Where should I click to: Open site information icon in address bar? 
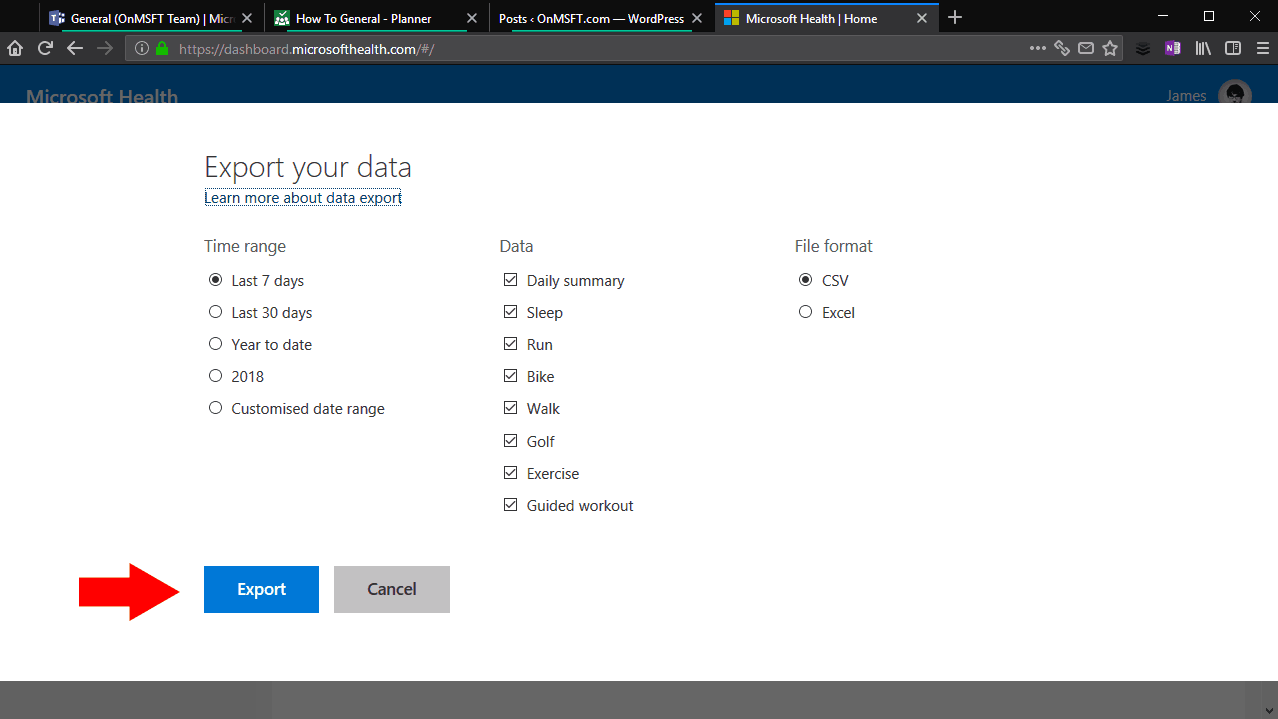point(142,48)
